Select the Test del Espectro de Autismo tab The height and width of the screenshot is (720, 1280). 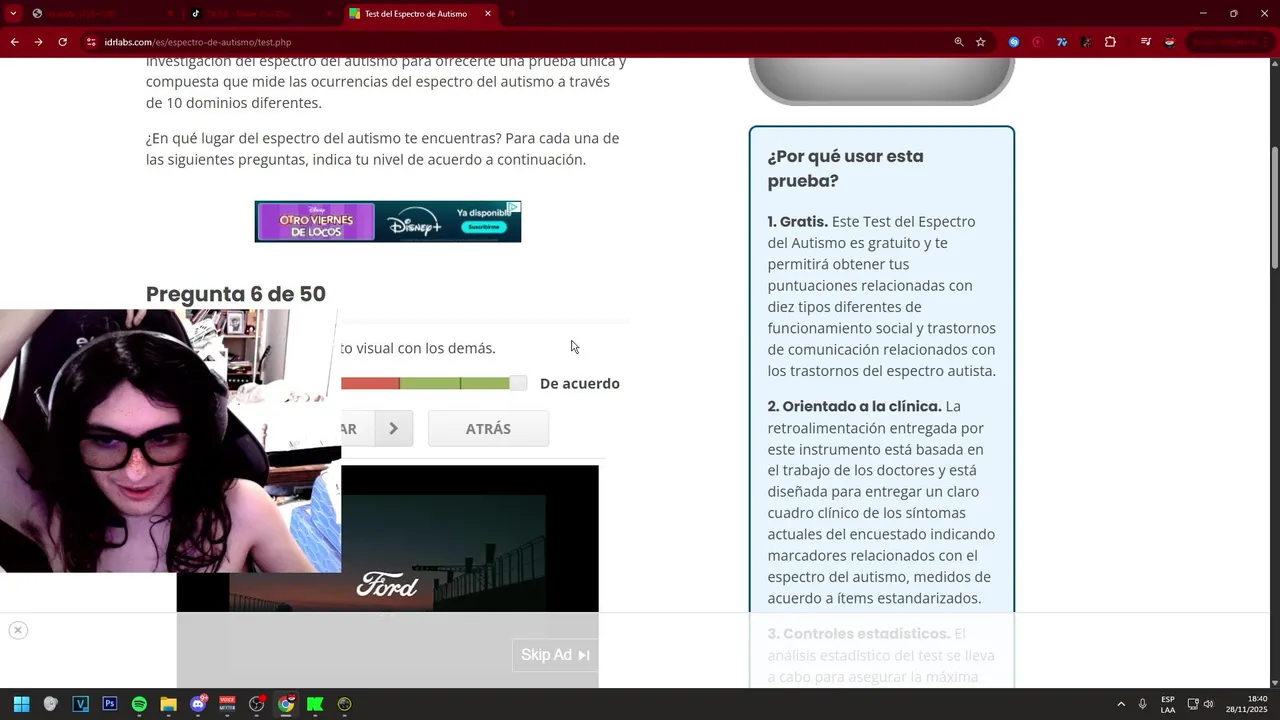(415, 14)
